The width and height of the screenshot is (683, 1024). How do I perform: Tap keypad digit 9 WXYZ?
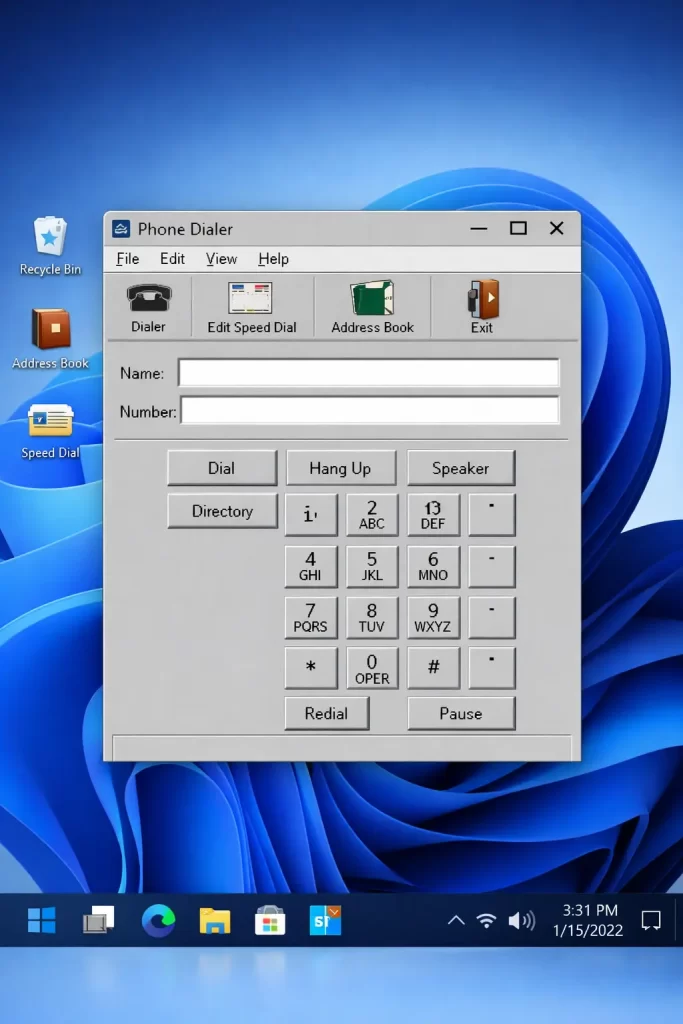coord(433,617)
